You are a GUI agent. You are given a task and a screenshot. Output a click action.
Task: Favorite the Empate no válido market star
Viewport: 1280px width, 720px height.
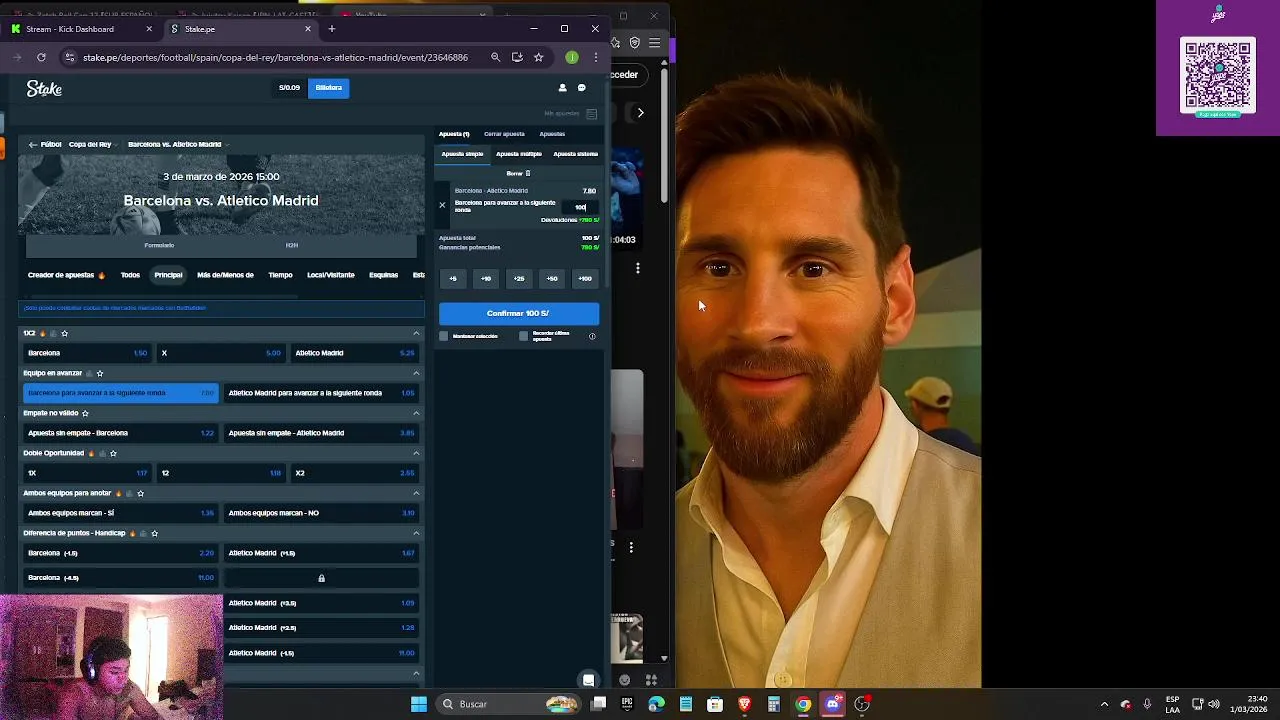point(85,413)
